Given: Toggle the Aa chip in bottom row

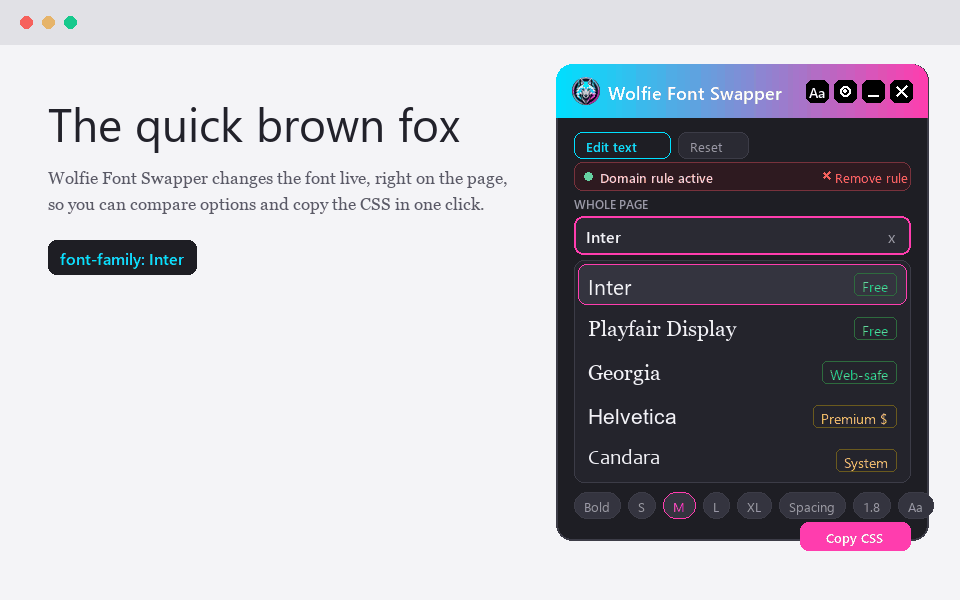Looking at the screenshot, I should pos(915,506).
